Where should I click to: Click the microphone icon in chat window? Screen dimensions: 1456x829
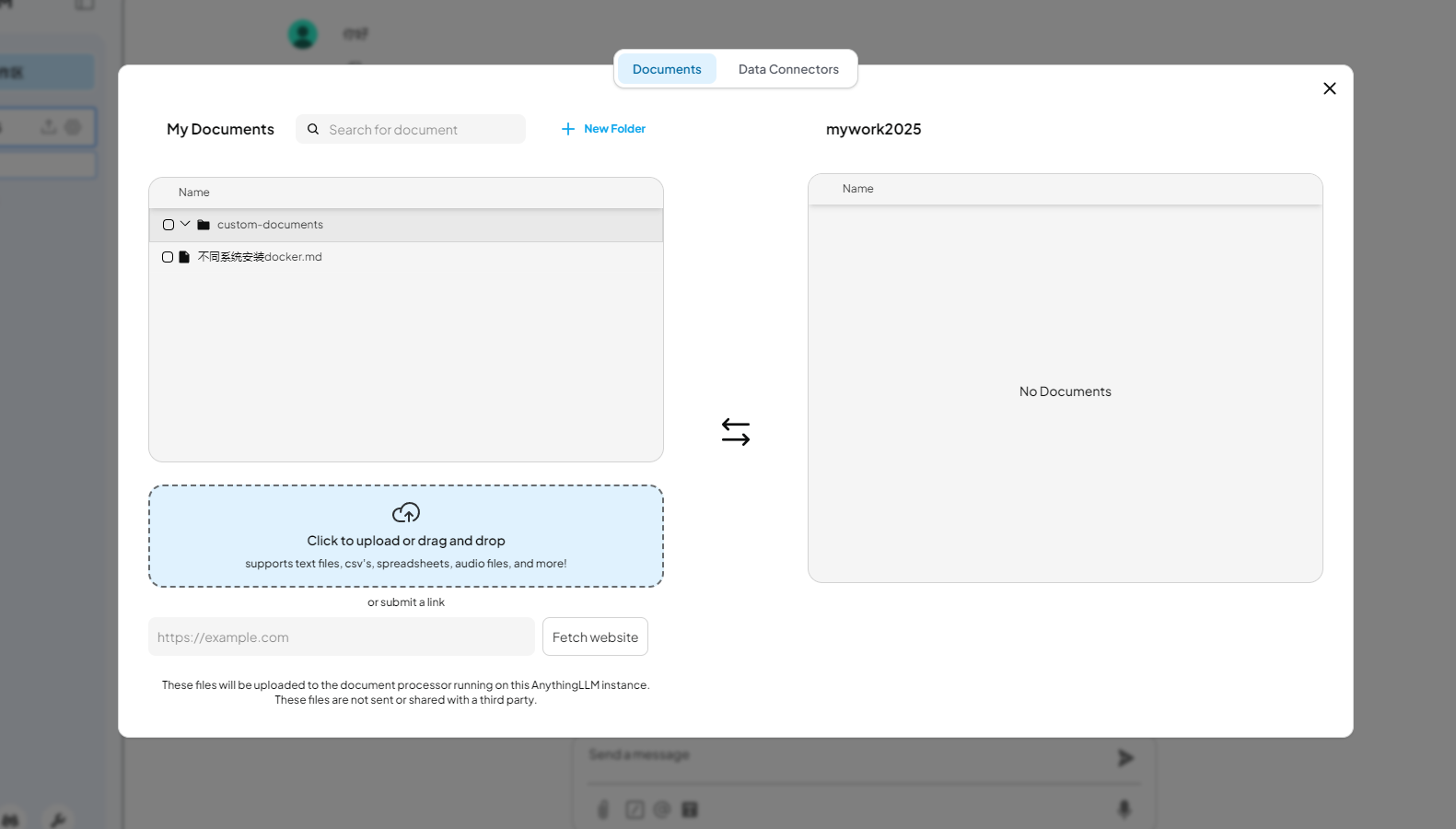click(1124, 809)
